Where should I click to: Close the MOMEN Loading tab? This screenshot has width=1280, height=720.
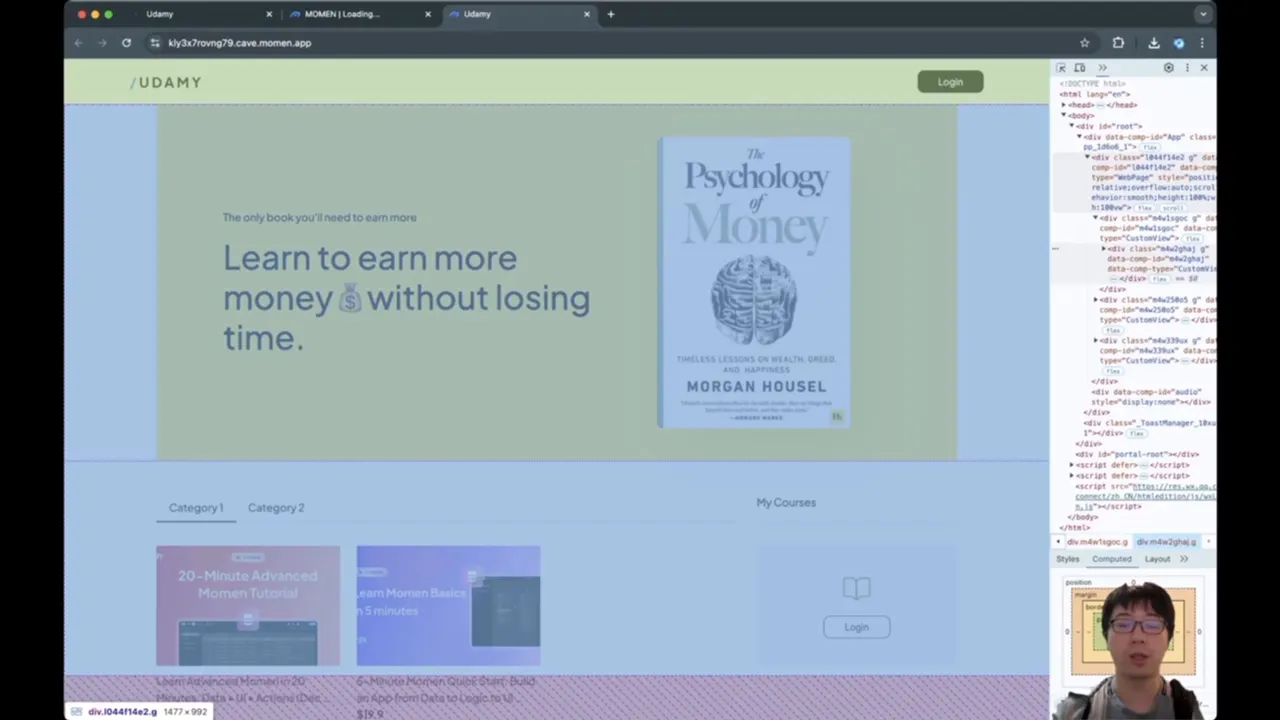click(428, 14)
